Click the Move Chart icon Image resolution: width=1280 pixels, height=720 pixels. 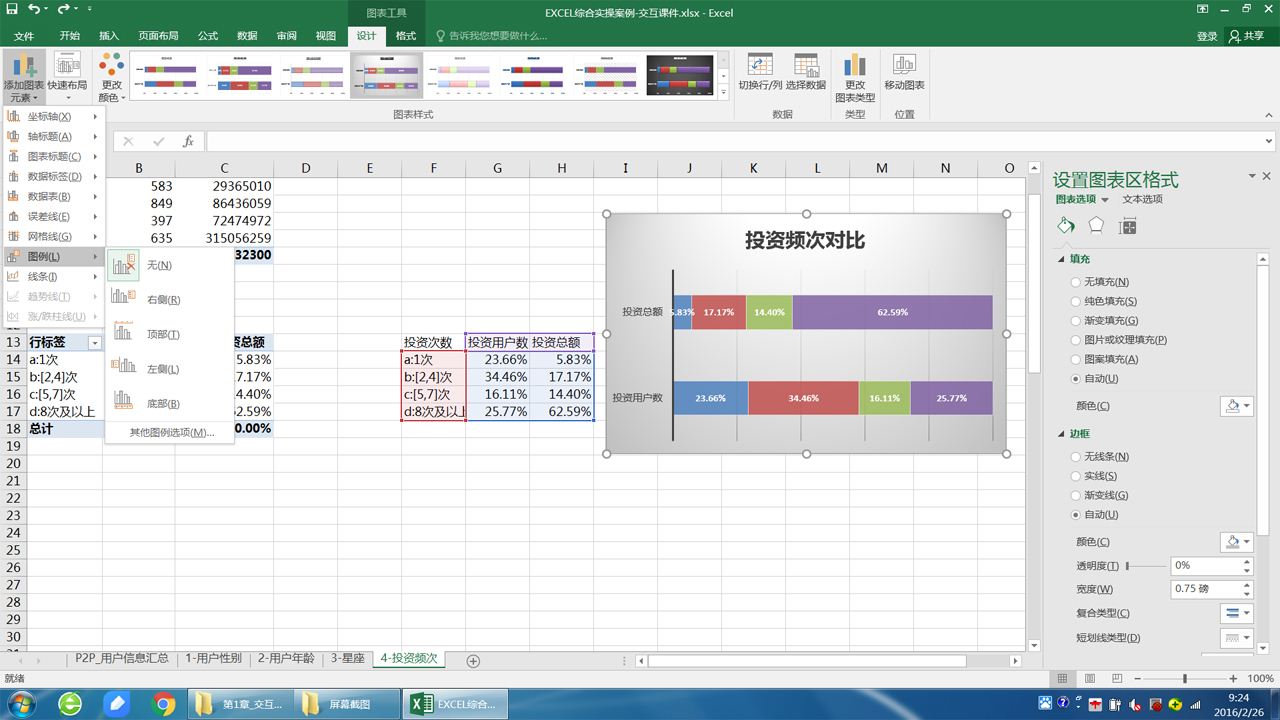click(x=904, y=72)
